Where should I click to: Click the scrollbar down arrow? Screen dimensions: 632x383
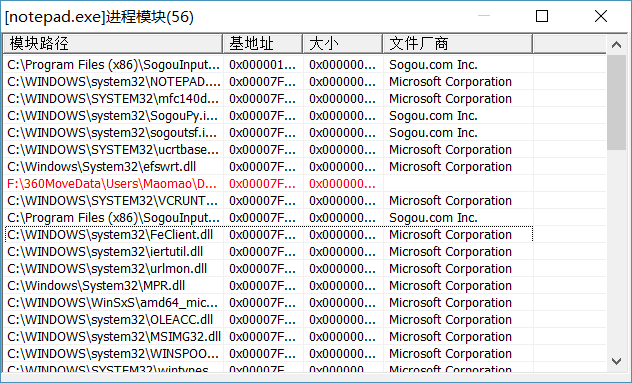click(616, 361)
